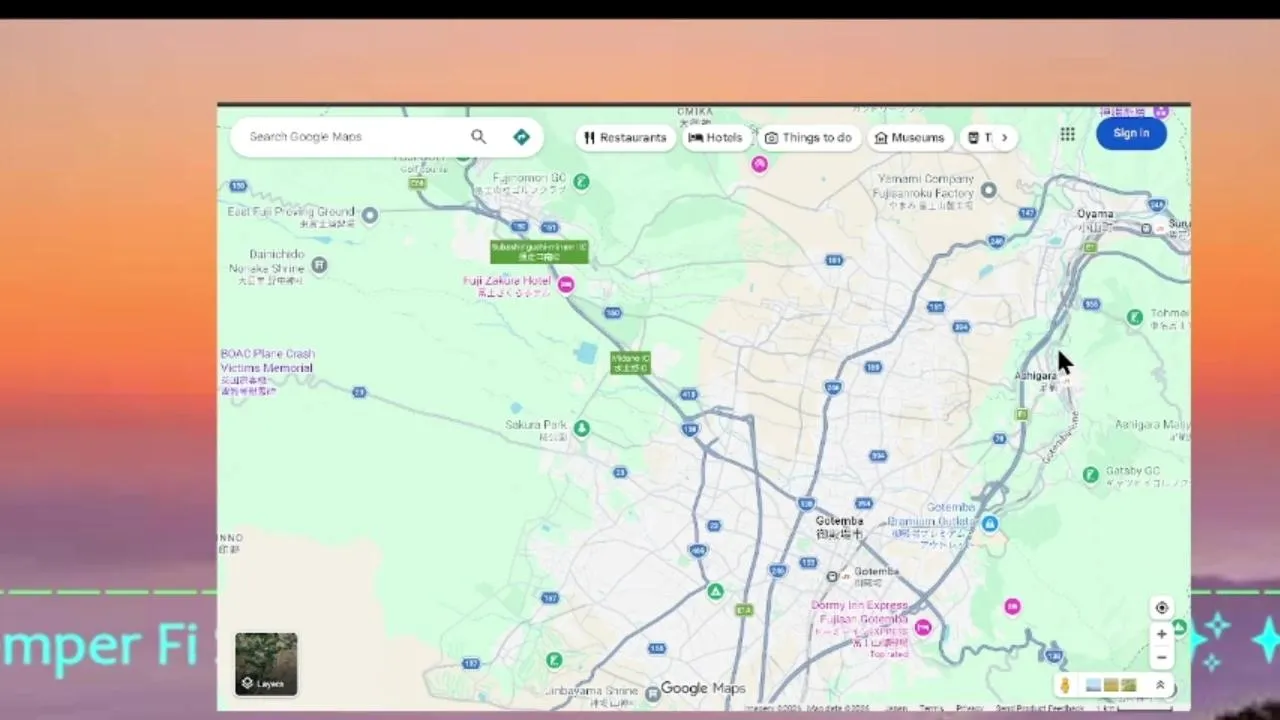Select the partly hidden chip after Museums
The height and width of the screenshot is (720, 1280).
pos(978,138)
